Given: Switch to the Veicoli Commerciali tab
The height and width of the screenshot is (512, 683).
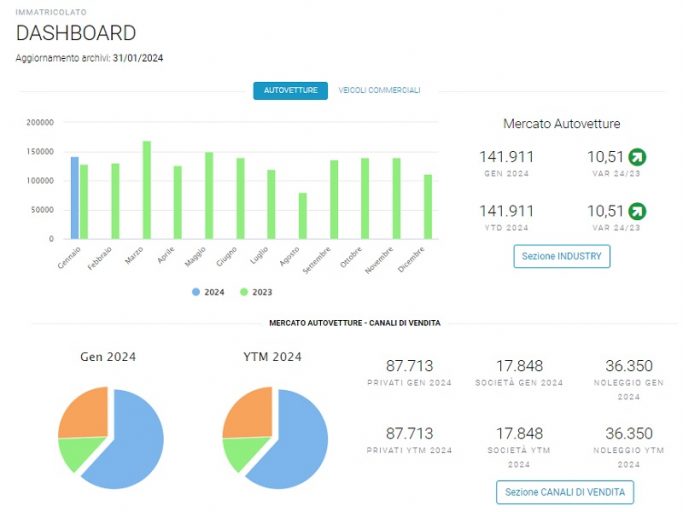Looking at the screenshot, I should click(379, 90).
